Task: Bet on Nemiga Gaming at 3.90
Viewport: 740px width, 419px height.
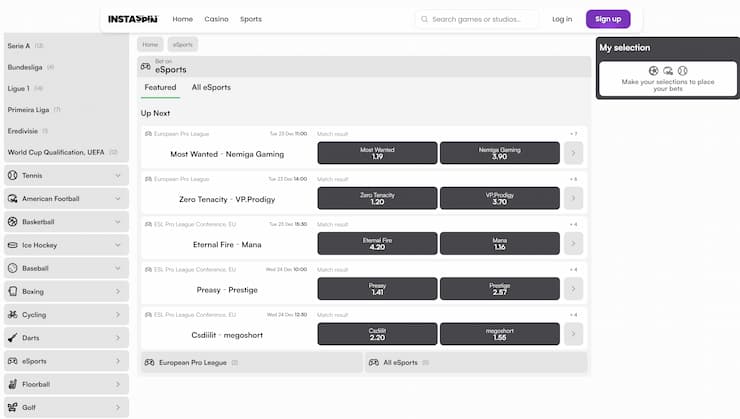Action: (500, 153)
